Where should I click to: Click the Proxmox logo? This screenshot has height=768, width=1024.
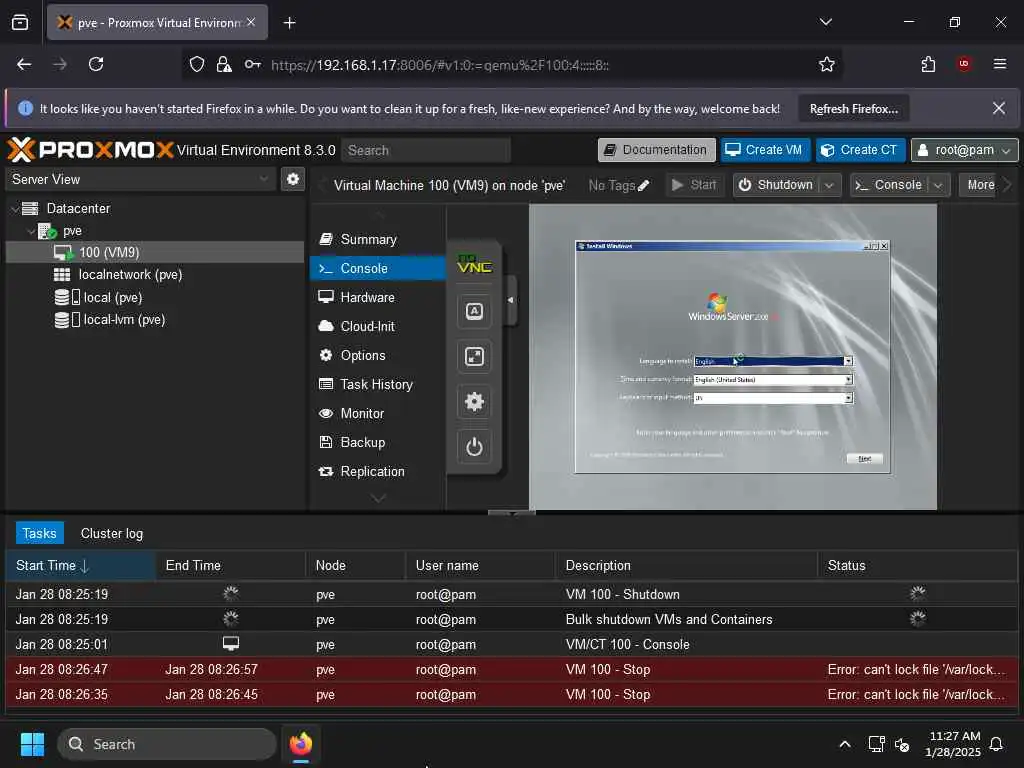pyautogui.click(x=90, y=150)
